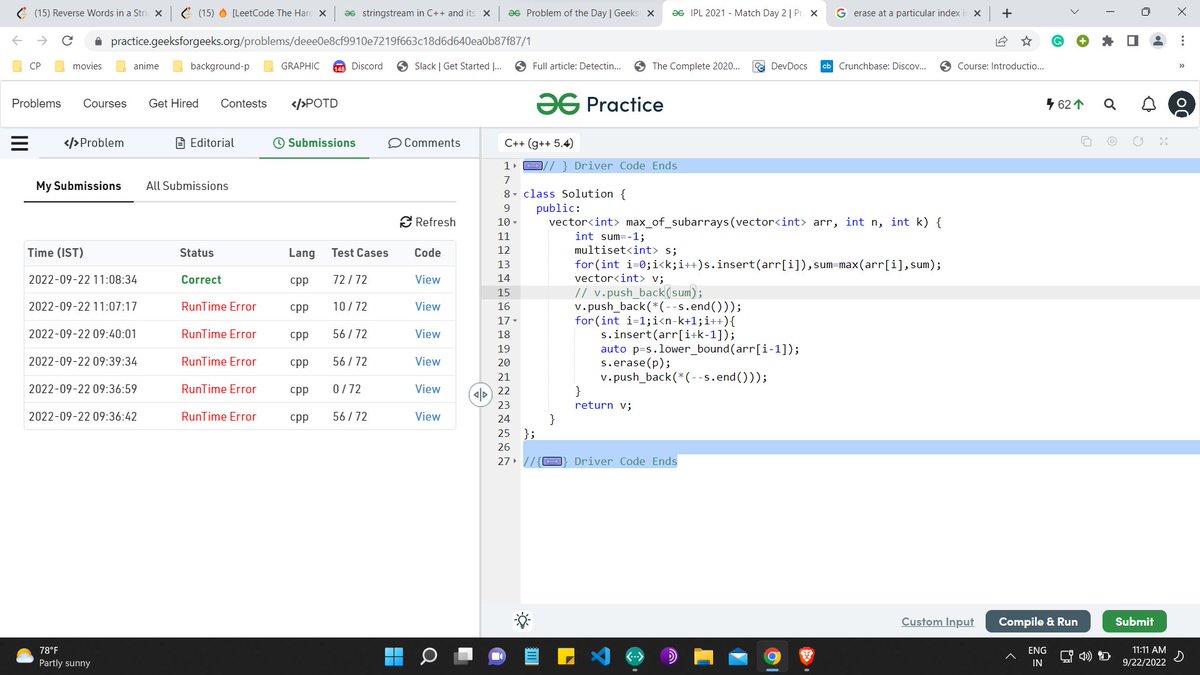Click the lightbulb hint icon

pyautogui.click(x=522, y=621)
